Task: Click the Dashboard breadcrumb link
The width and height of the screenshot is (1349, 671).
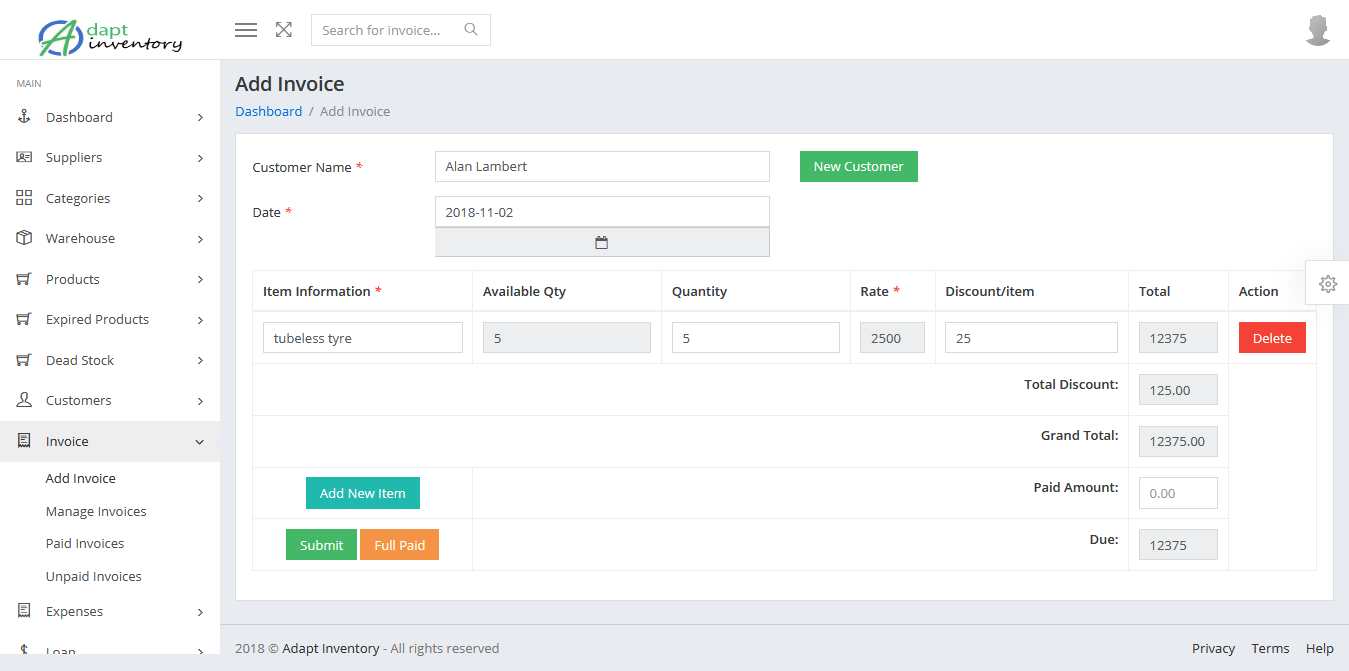Action: [268, 111]
